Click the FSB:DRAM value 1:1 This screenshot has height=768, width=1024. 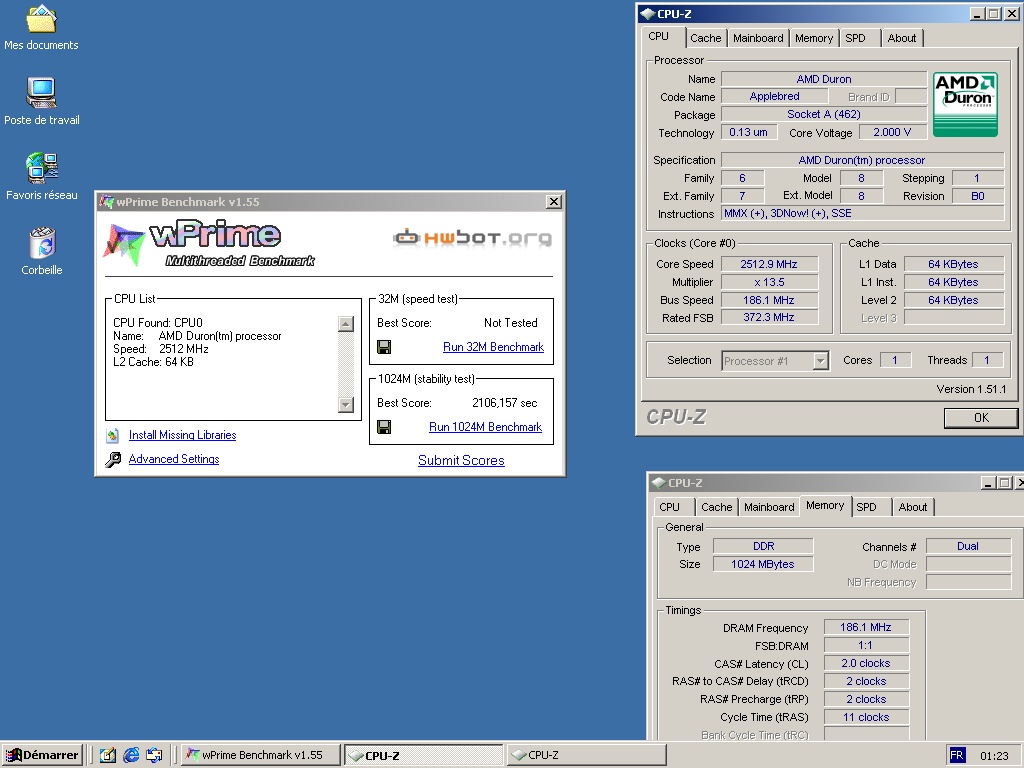click(x=866, y=645)
